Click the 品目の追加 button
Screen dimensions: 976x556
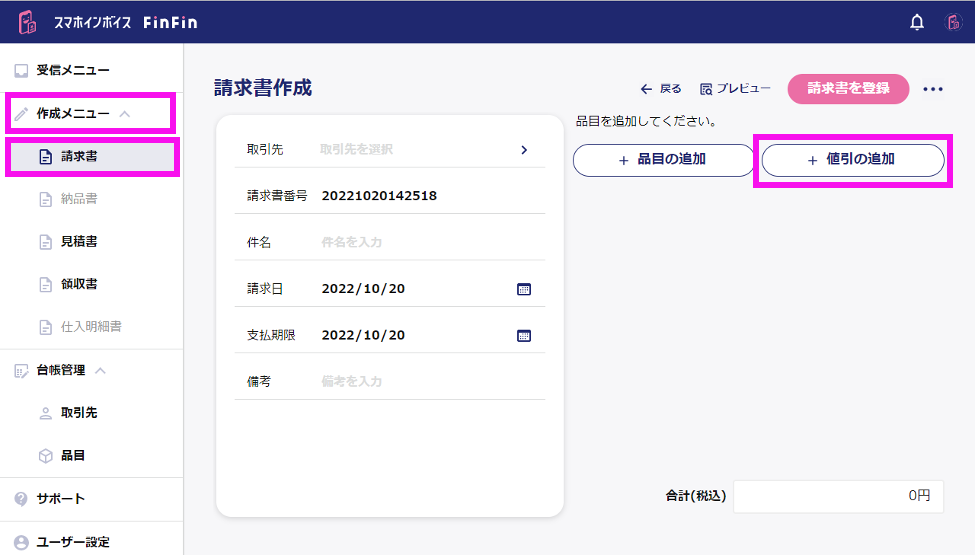(x=664, y=160)
